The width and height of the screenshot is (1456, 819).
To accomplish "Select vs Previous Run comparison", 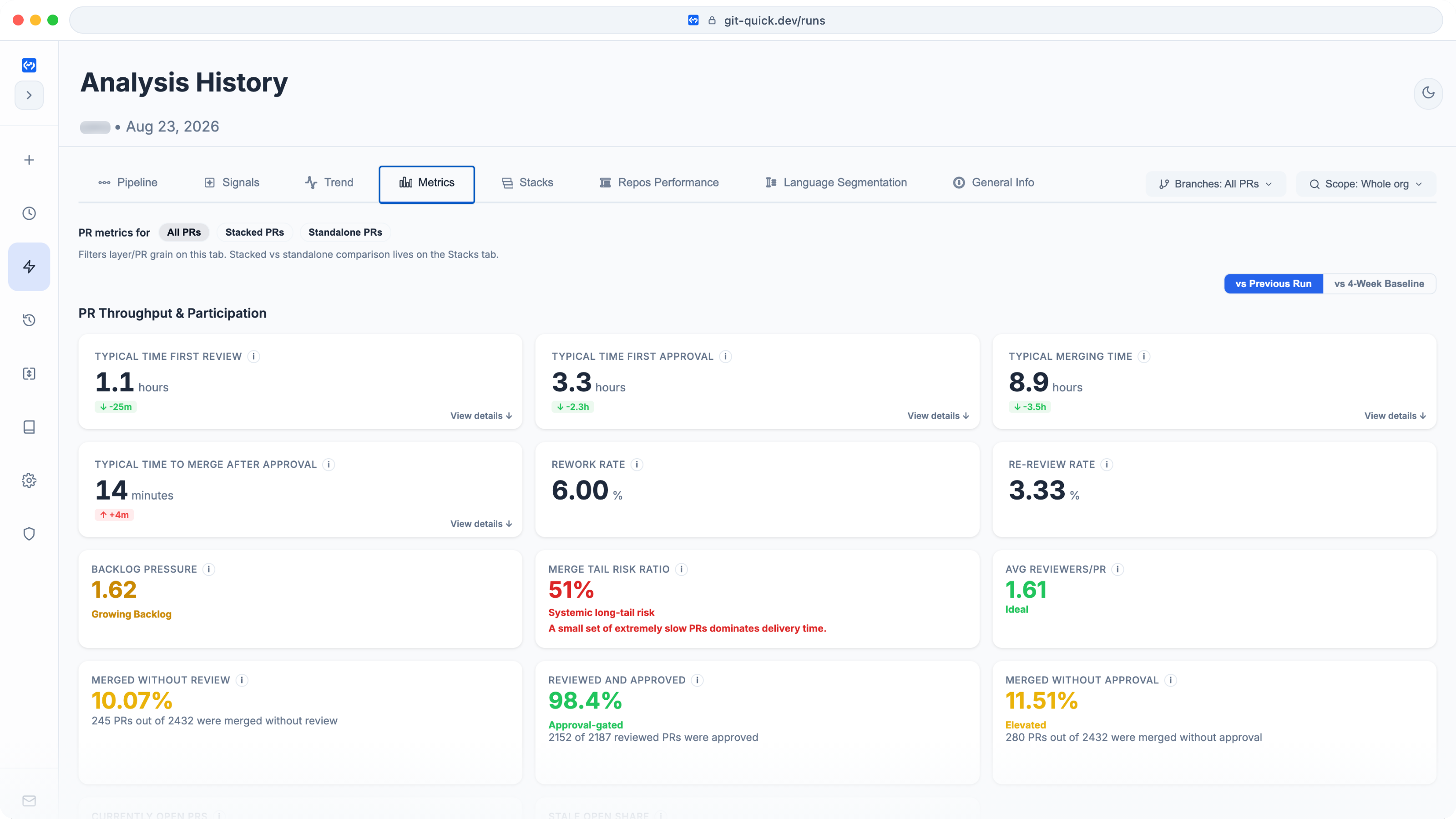I will coord(1274,284).
